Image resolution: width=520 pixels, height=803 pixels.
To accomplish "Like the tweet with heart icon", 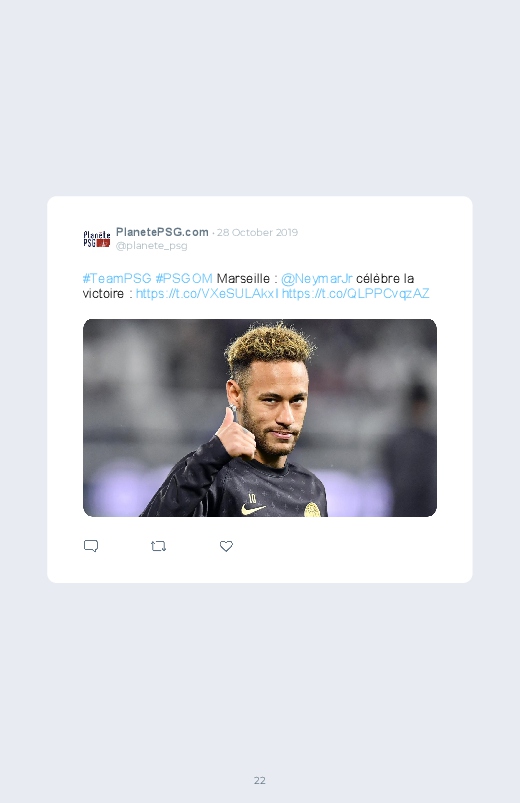I will [226, 546].
